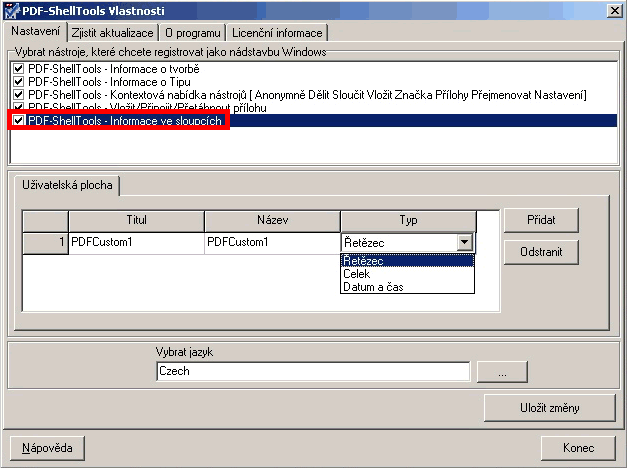Click the Nápověda help button
The height and width of the screenshot is (468, 627).
47,447
